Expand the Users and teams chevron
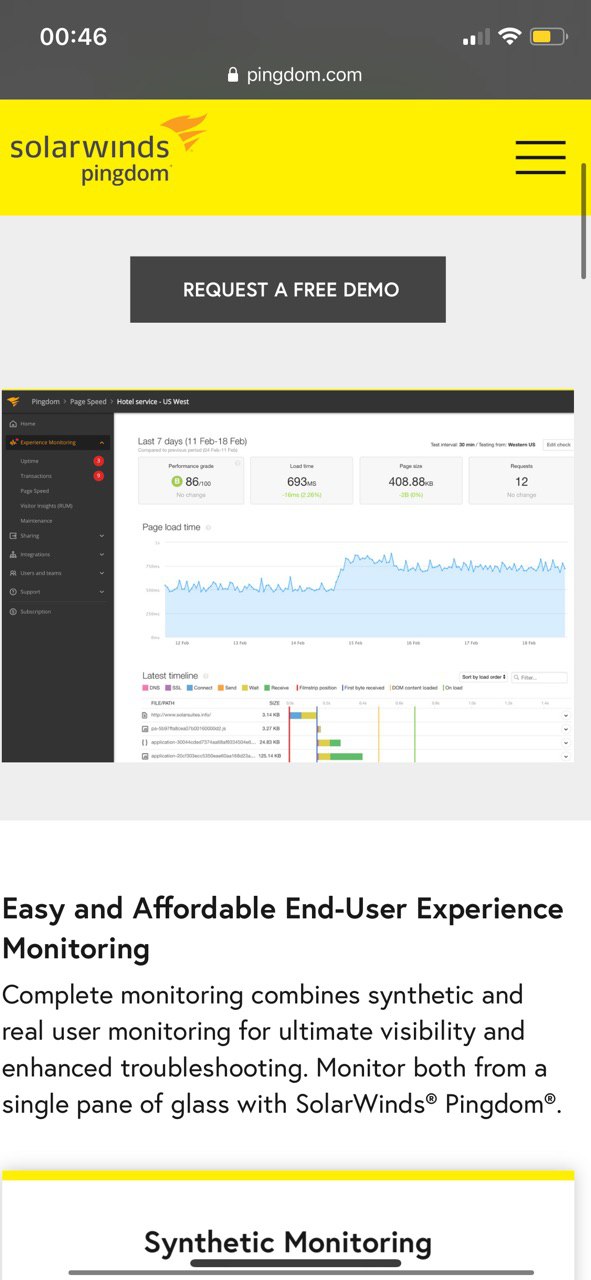 point(102,573)
